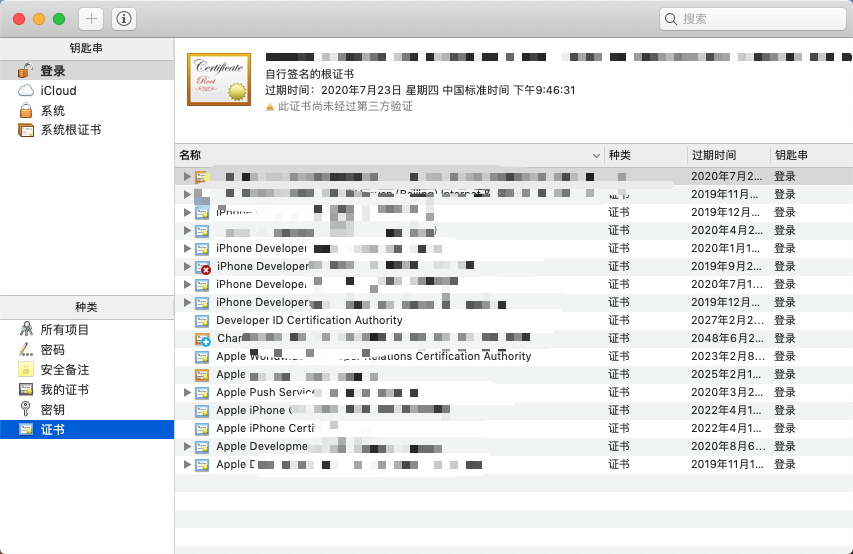Expand the Apple Push Services certificate row
The width and height of the screenshot is (853, 554).
pos(187,392)
